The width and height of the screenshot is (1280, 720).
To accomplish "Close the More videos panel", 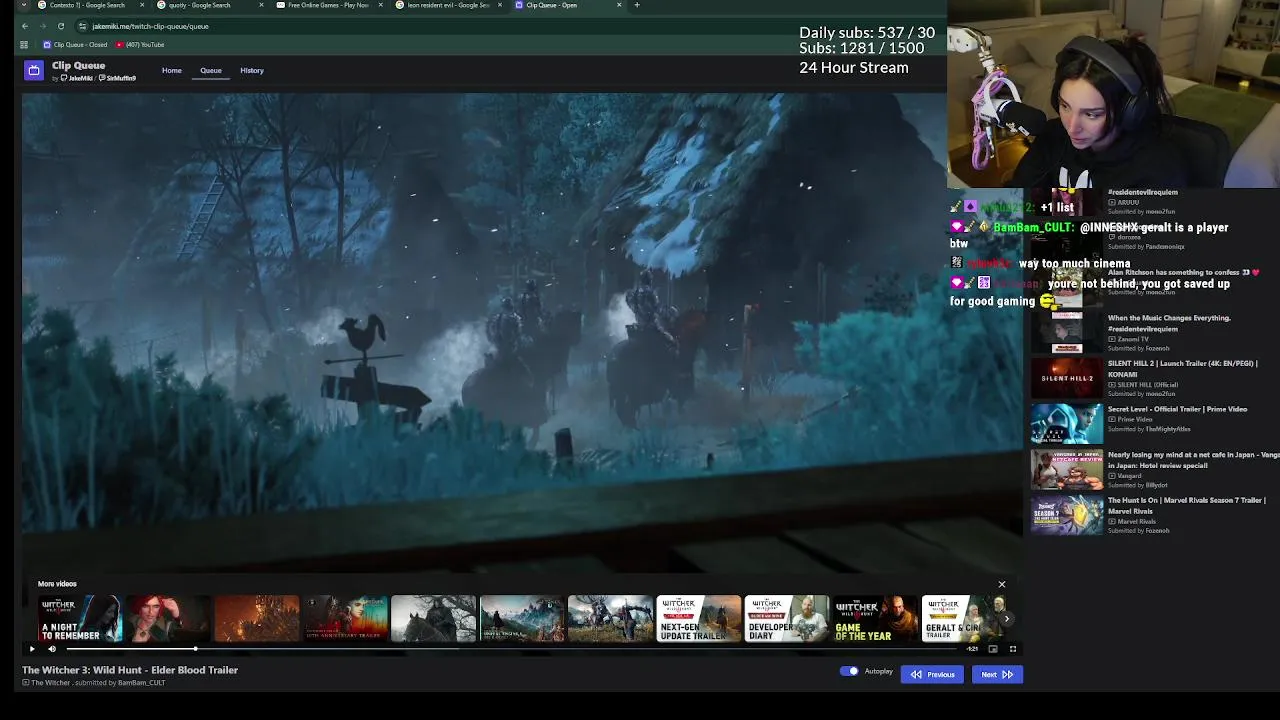I will 1002,584.
